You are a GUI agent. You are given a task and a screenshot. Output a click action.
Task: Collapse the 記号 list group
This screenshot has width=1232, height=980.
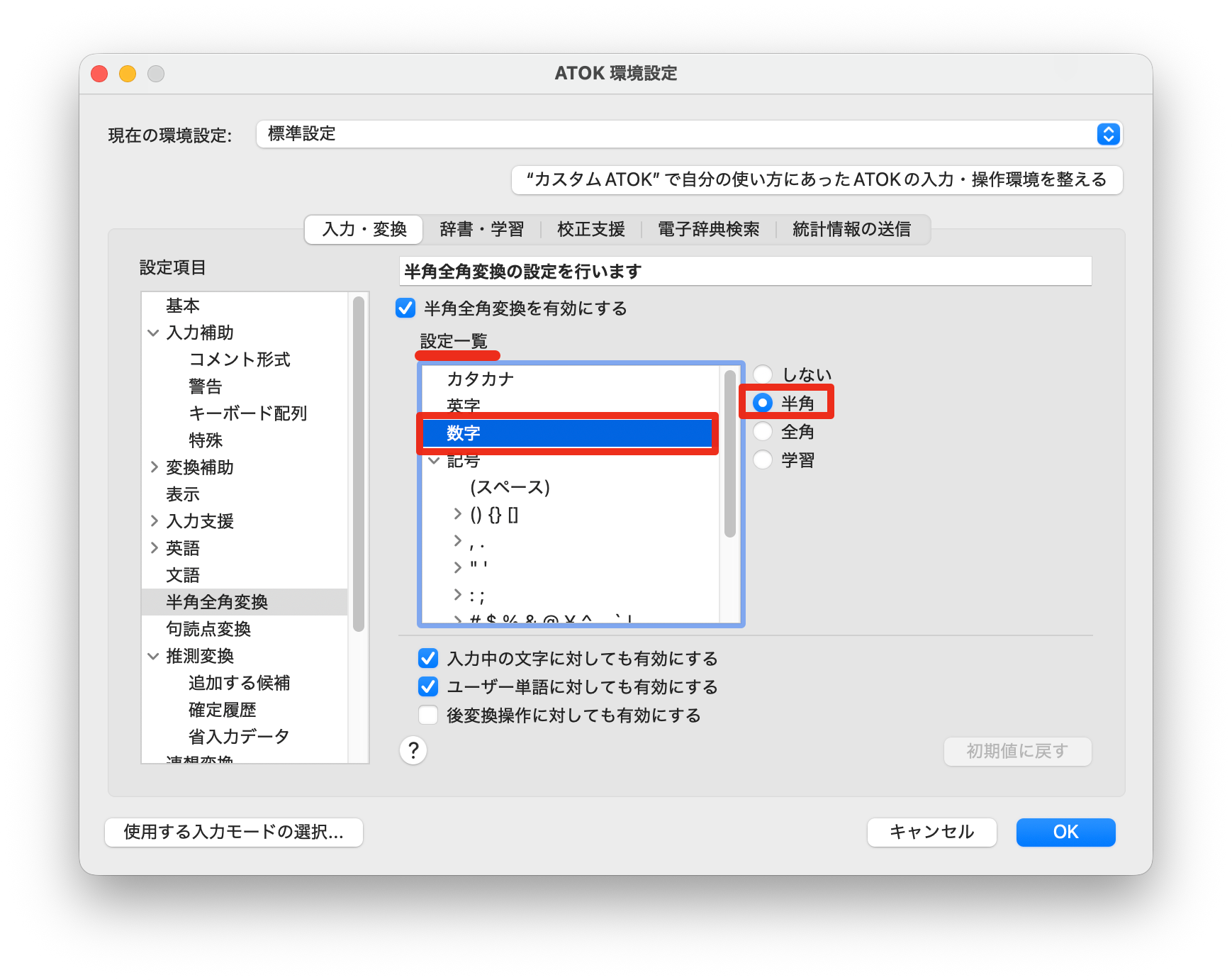click(x=434, y=461)
